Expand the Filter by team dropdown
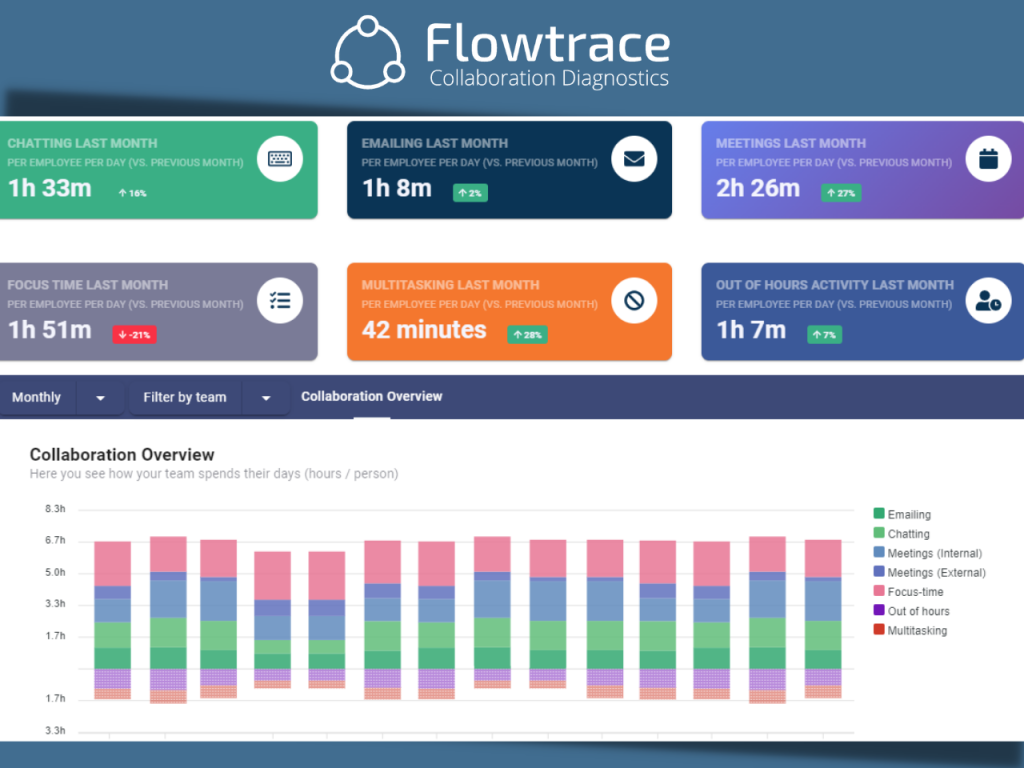Viewport: 1024px width, 768px height. point(185,397)
